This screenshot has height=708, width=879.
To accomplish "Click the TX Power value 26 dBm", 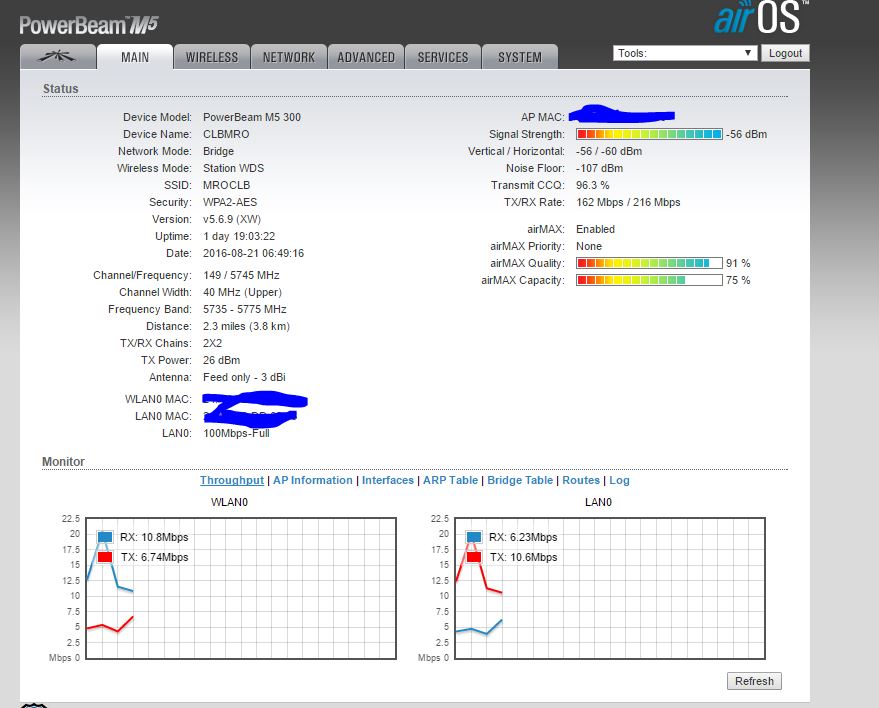I will tap(221, 360).
